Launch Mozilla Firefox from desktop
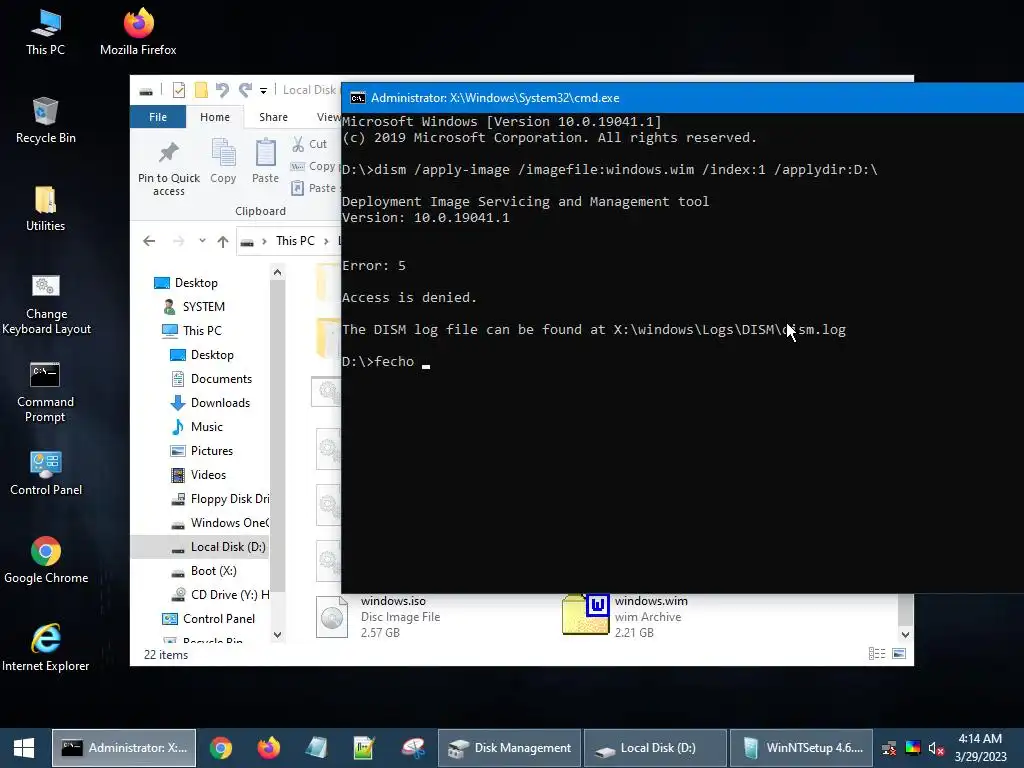This screenshot has height=768, width=1024. [138, 32]
